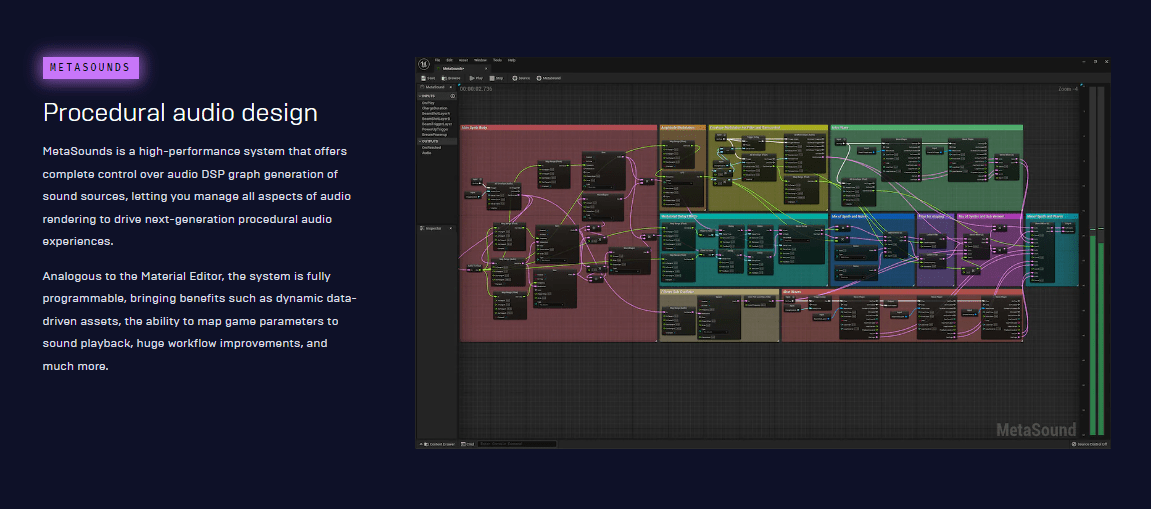Viewport: 1151px width, 509px height.
Task: Open the Help menu
Action: (x=512, y=60)
